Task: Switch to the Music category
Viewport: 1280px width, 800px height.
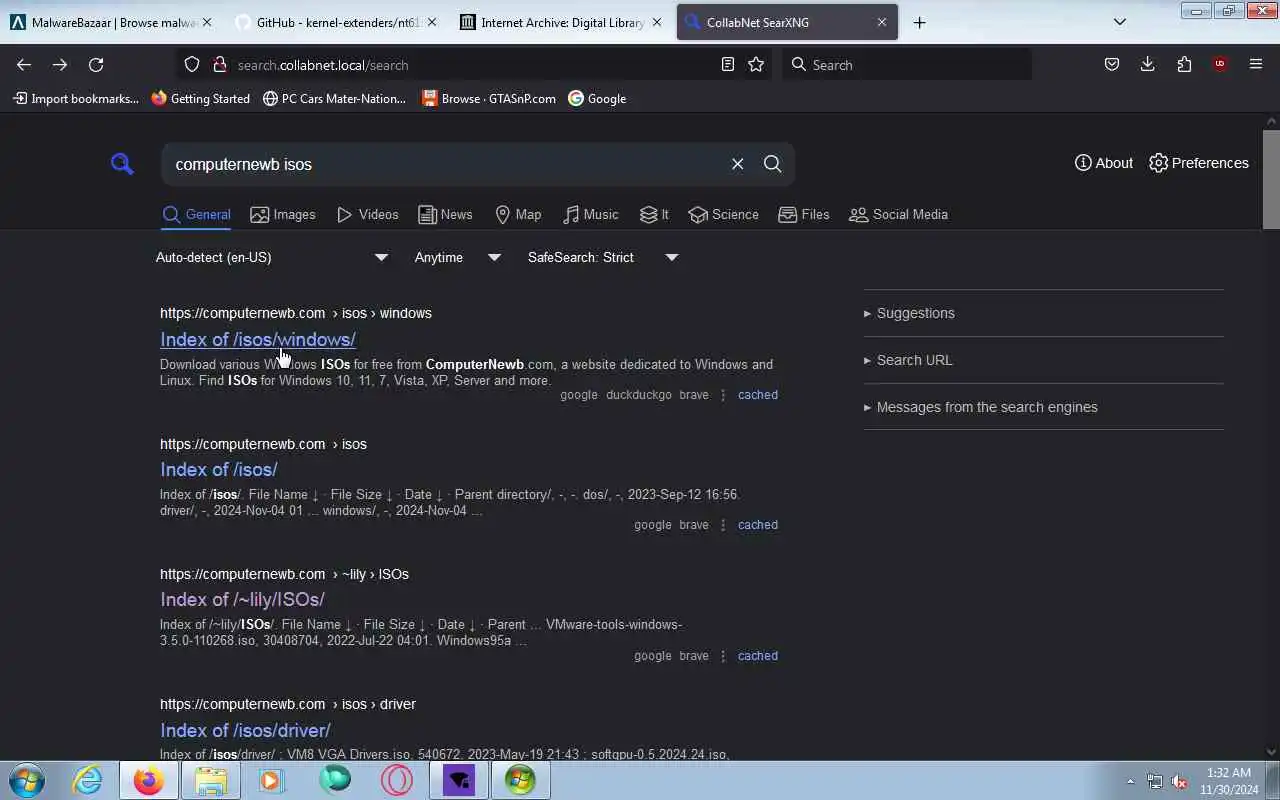Action: click(590, 214)
